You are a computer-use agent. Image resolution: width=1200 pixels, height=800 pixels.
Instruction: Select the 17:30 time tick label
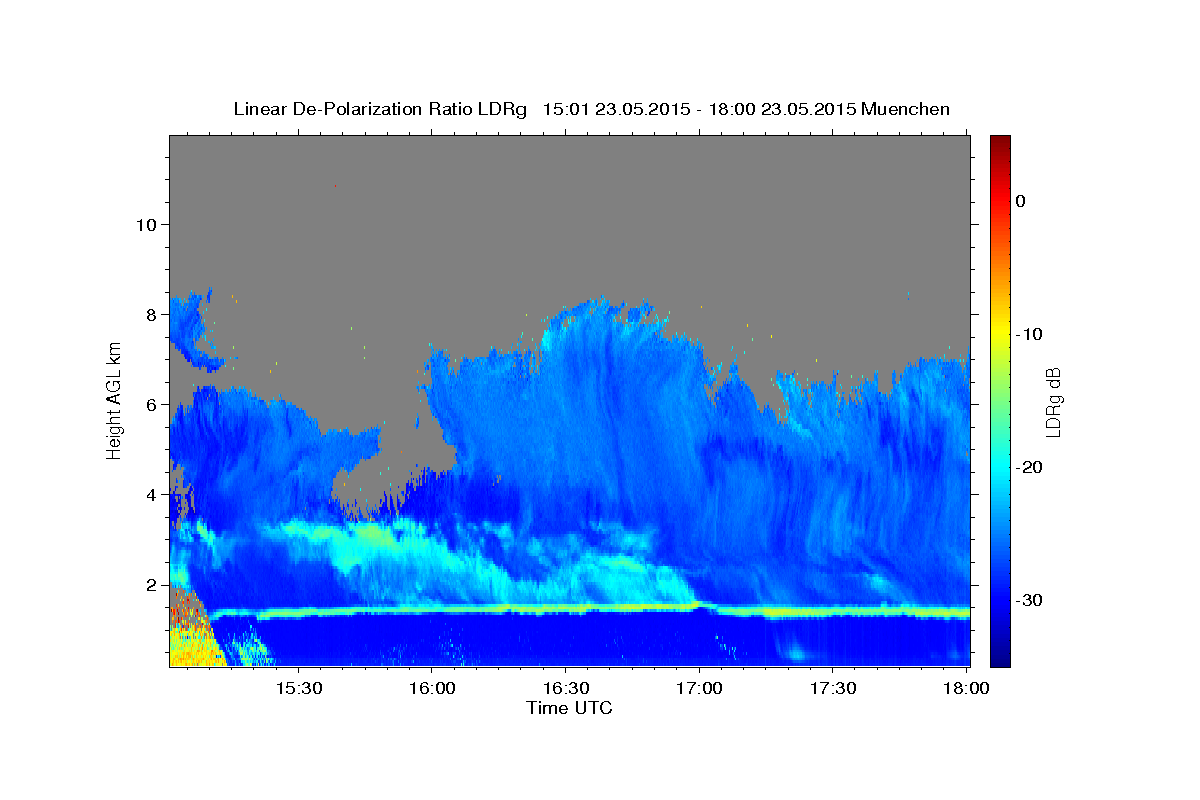coord(832,688)
